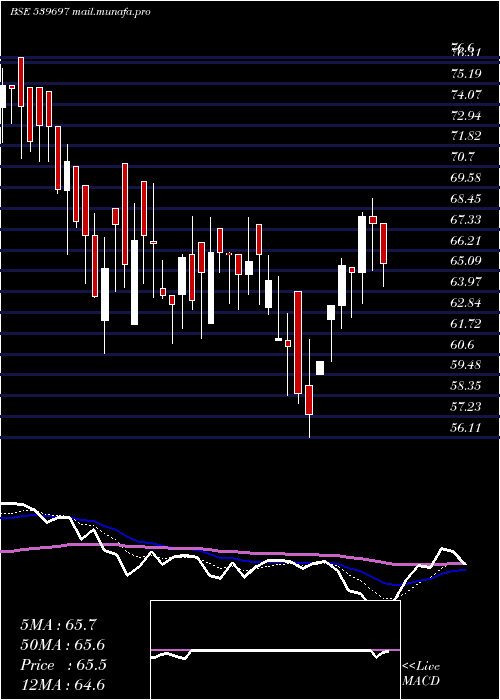Click the 72.94 price axis label
This screenshot has width=500, height=700.
(x=467, y=116)
